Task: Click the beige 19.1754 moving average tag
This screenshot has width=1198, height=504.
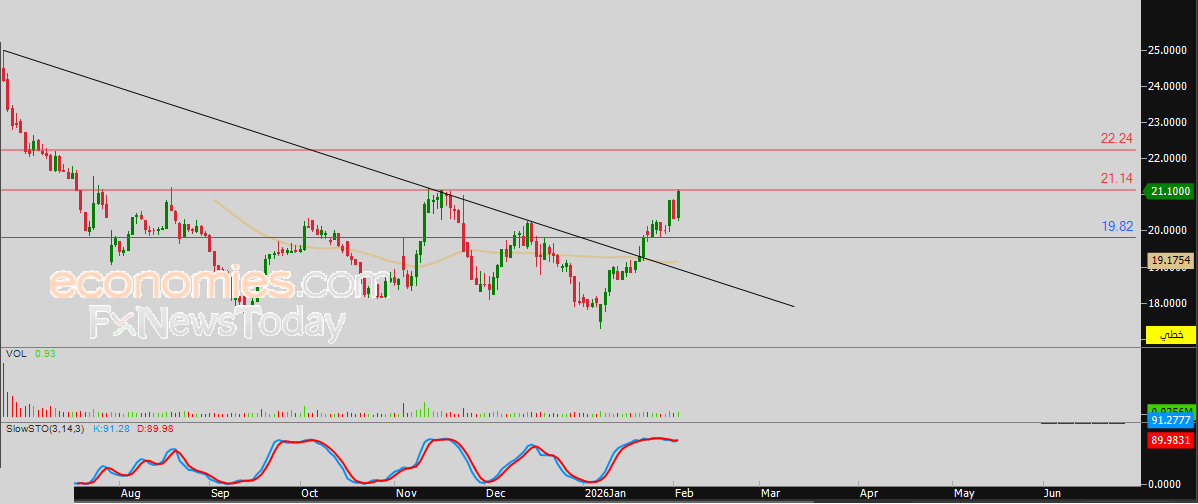Action: 1169,260
